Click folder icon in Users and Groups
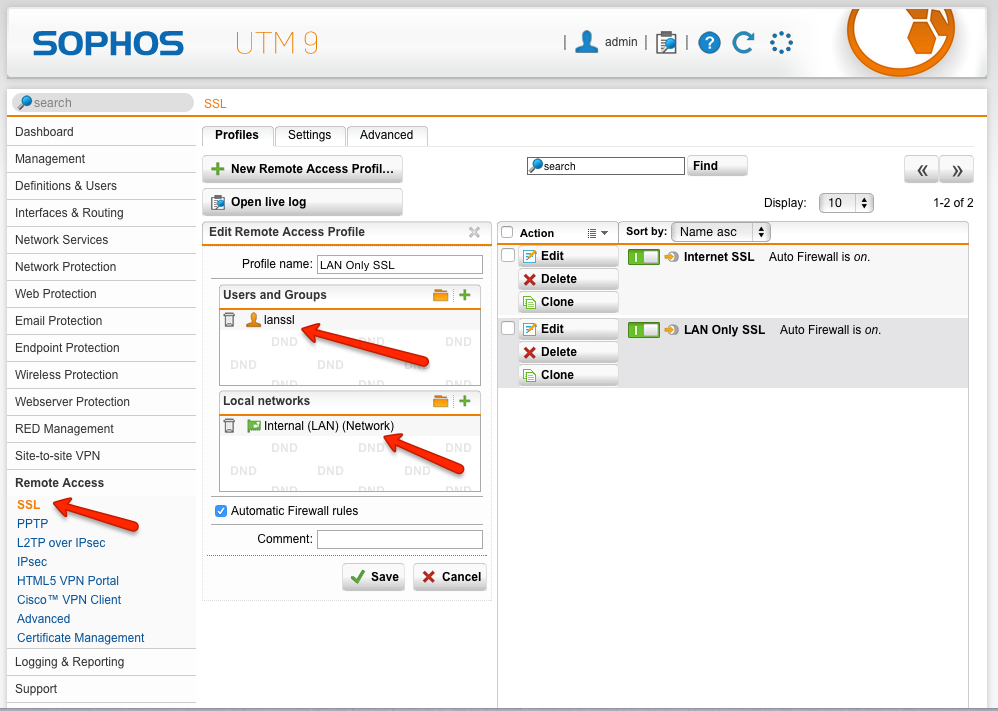This screenshot has height=711, width=998. tap(440, 295)
